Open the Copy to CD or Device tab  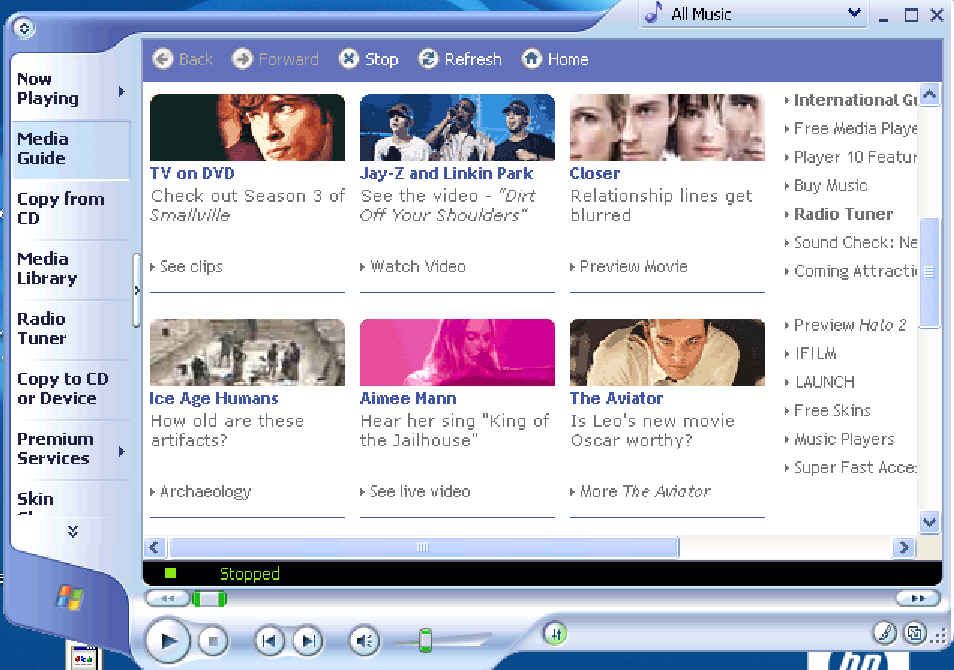tap(63, 388)
